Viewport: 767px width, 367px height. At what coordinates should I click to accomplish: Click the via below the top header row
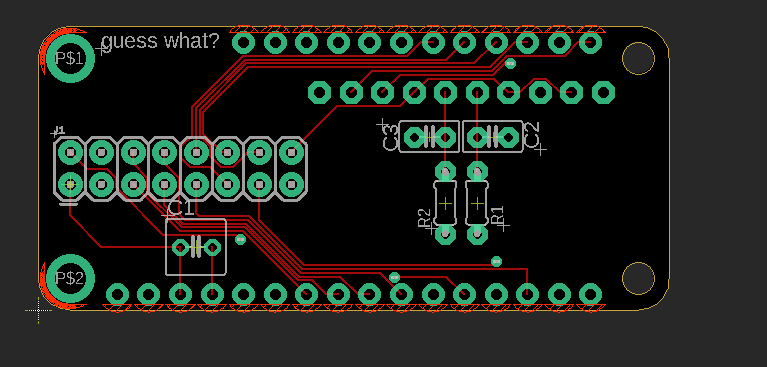pyautogui.click(x=510, y=63)
